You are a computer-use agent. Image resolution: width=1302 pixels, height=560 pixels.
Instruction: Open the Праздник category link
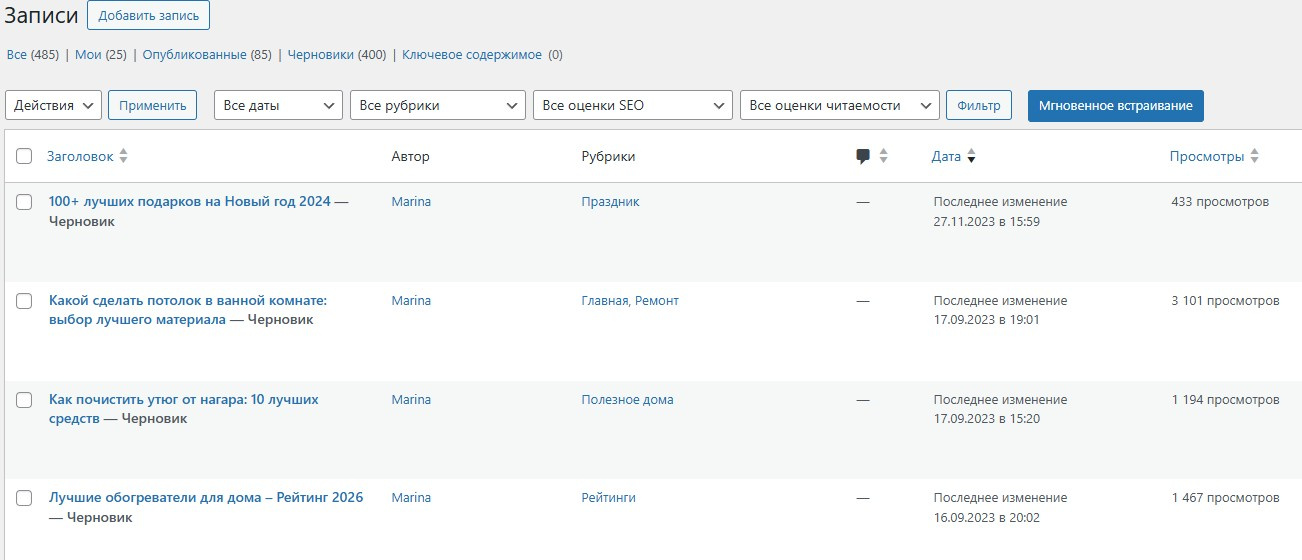coord(610,202)
